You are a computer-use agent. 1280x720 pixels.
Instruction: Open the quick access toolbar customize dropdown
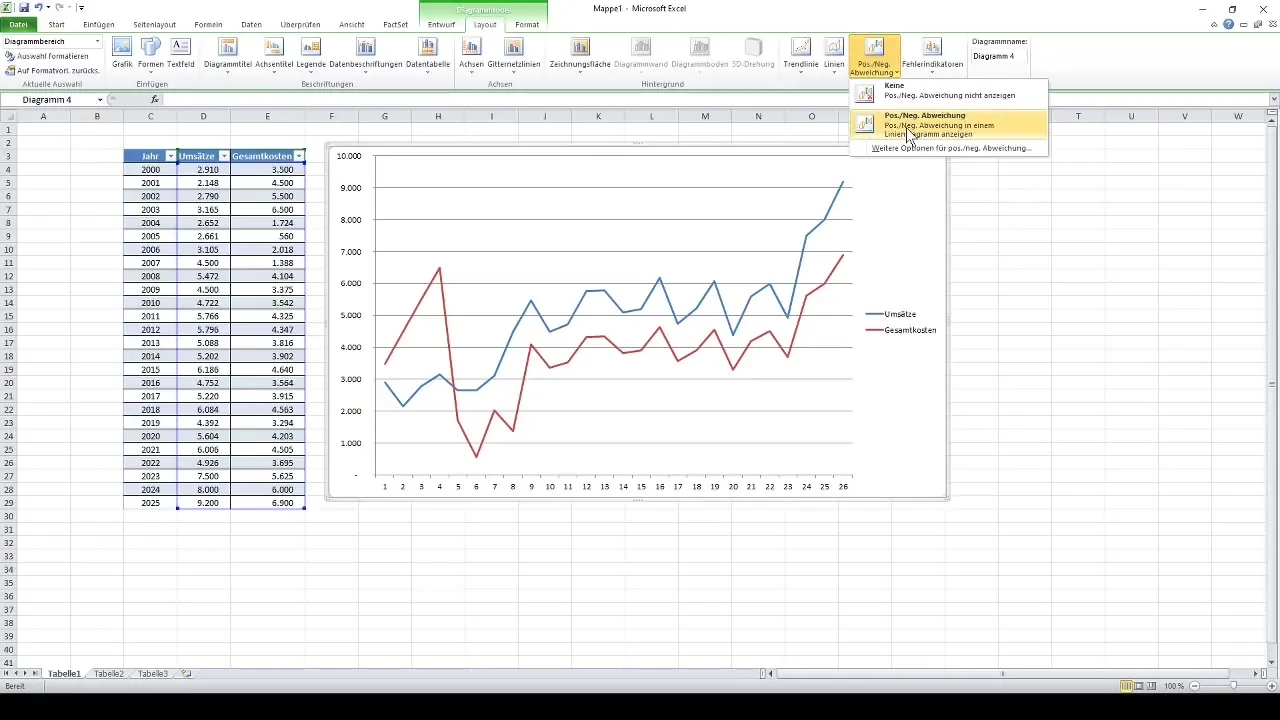pyautogui.click(x=82, y=7)
